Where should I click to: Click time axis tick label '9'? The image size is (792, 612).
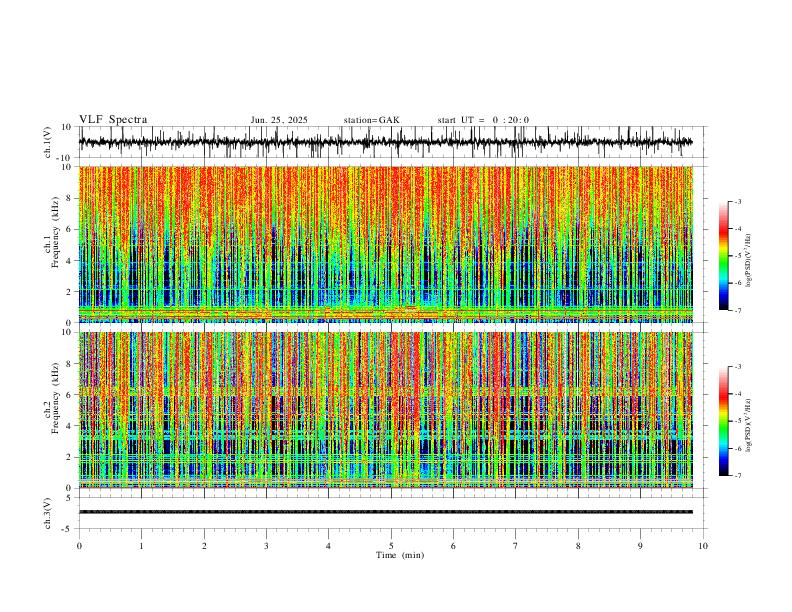(640, 546)
